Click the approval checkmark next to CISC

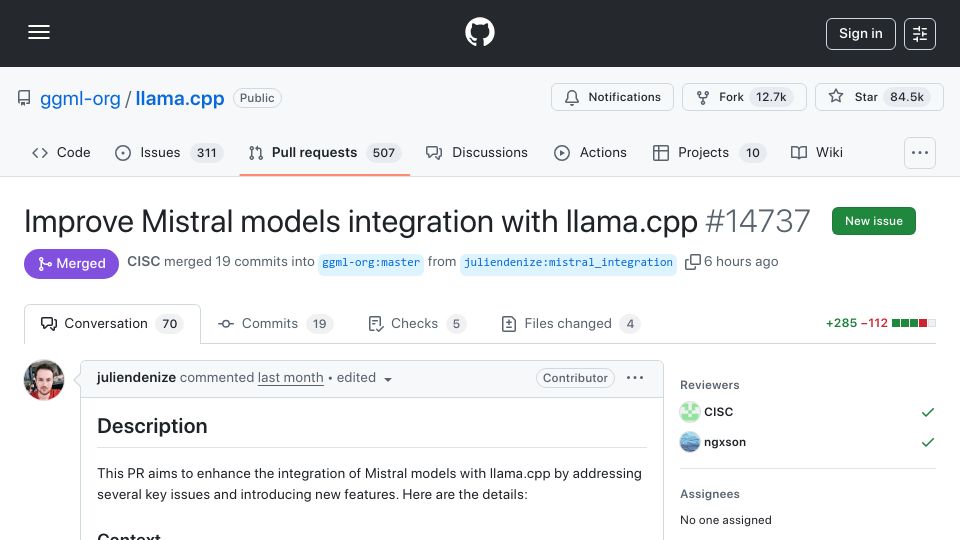coord(928,413)
